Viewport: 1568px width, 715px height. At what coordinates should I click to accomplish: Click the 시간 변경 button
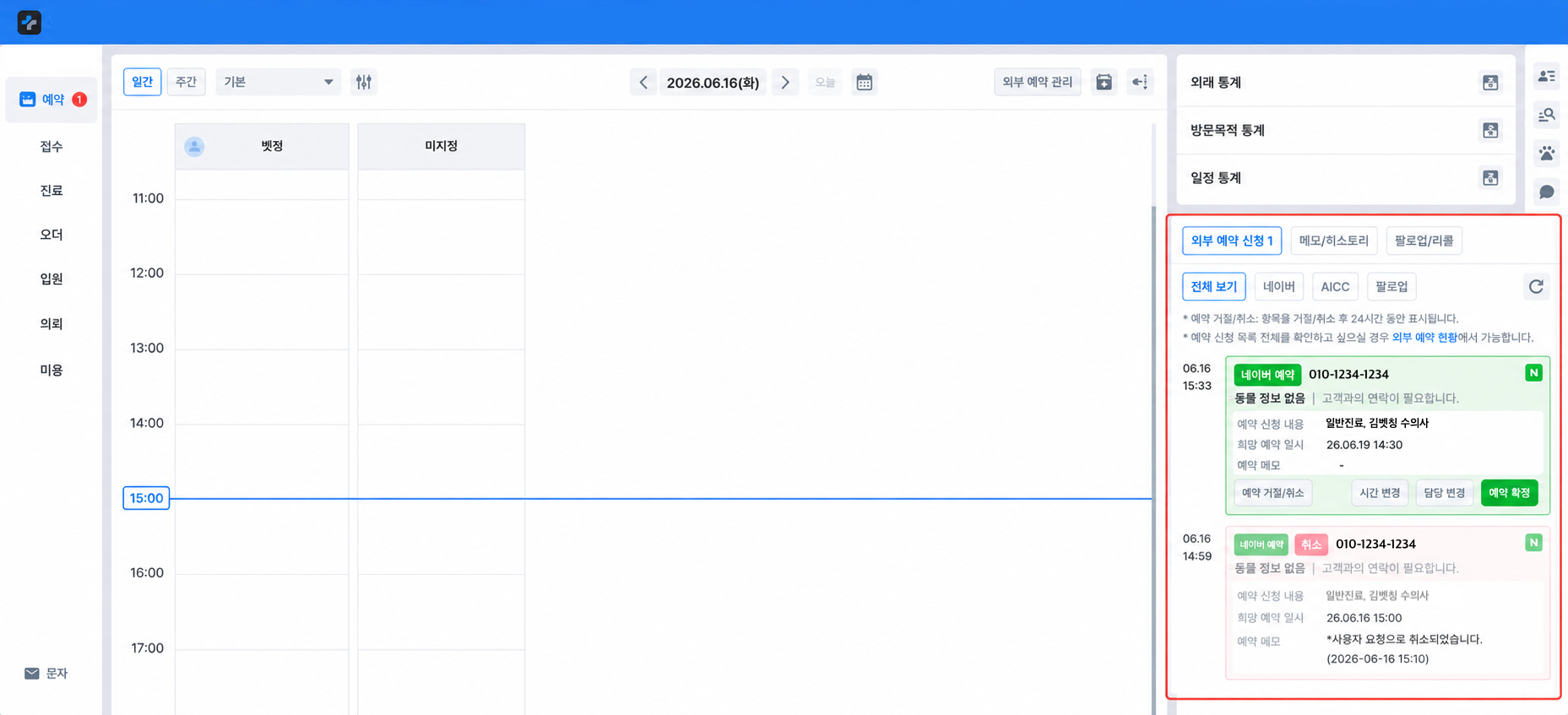(1380, 493)
